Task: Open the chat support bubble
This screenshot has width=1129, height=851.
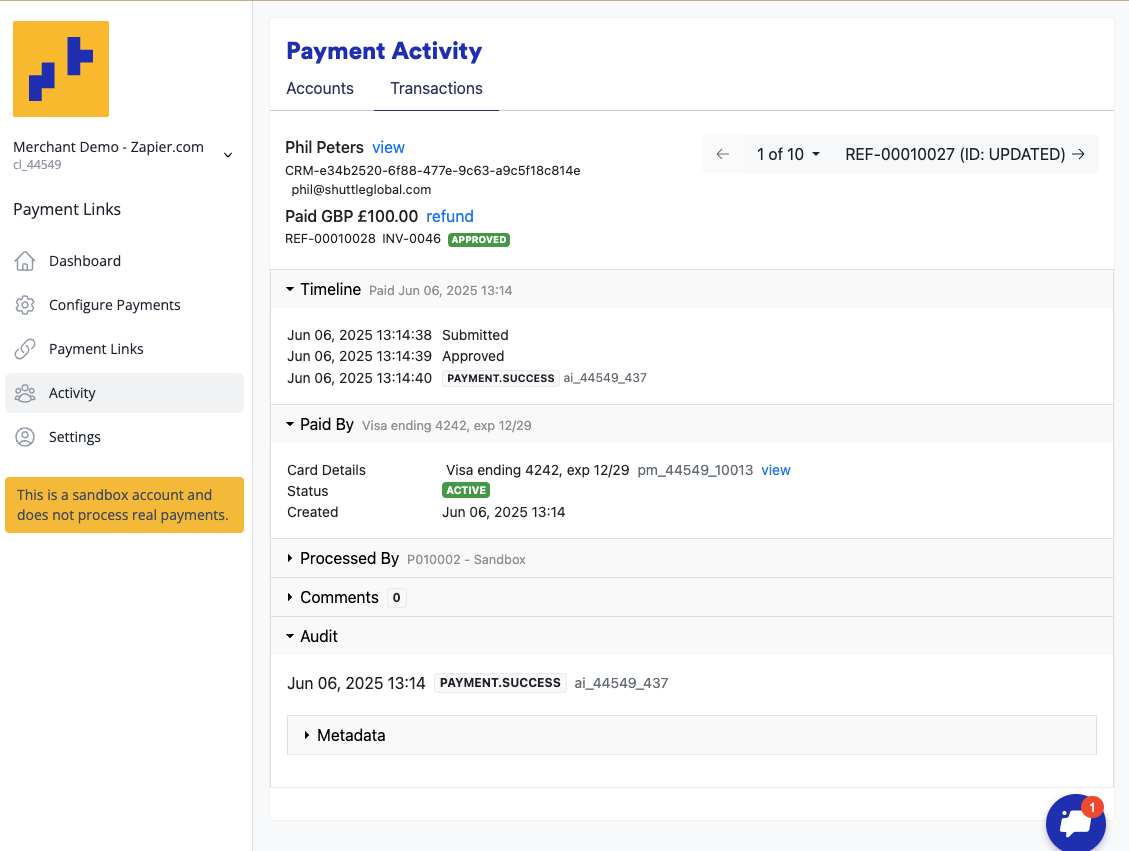Action: click(x=1075, y=823)
